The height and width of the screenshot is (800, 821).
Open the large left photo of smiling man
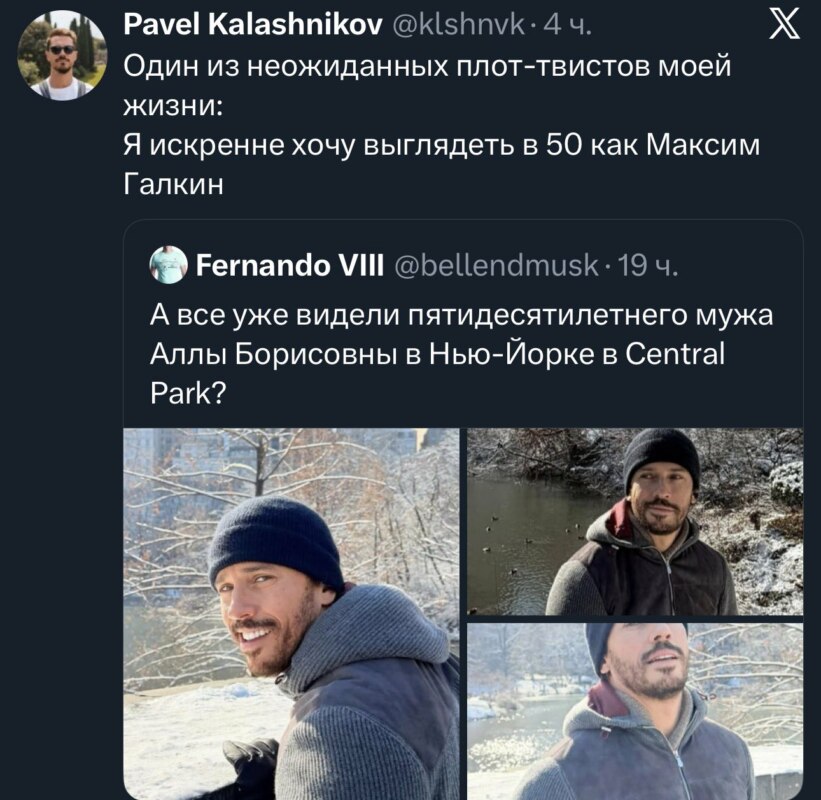click(x=291, y=613)
